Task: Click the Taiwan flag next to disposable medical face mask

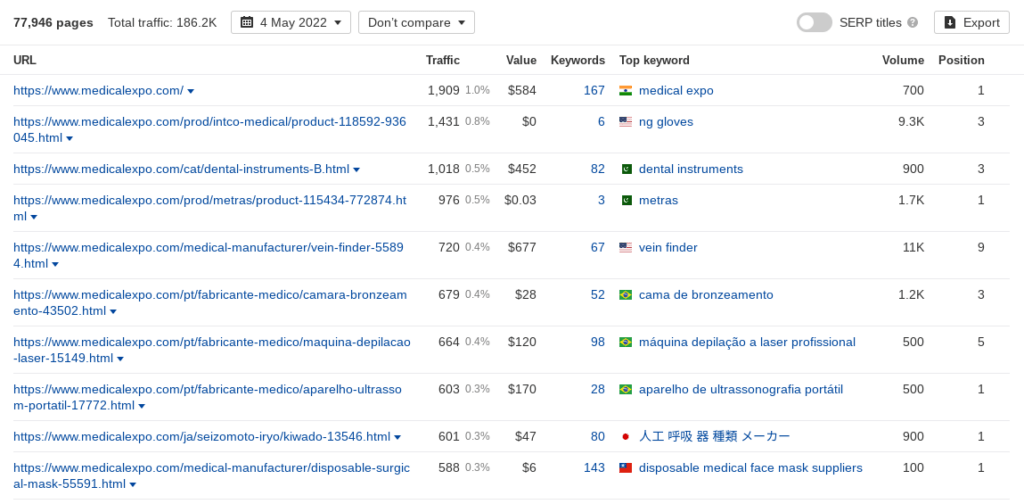Action: (x=626, y=468)
